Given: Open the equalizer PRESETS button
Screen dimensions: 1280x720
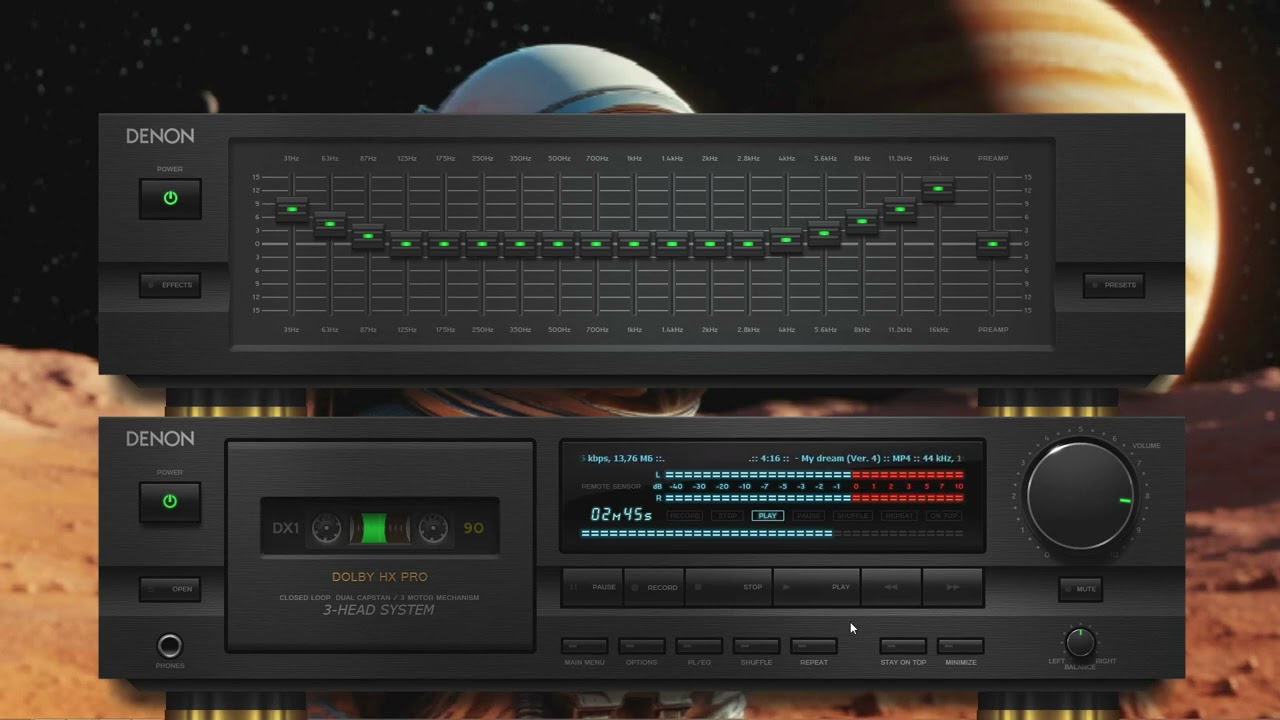Looking at the screenshot, I should pyautogui.click(x=1113, y=285).
